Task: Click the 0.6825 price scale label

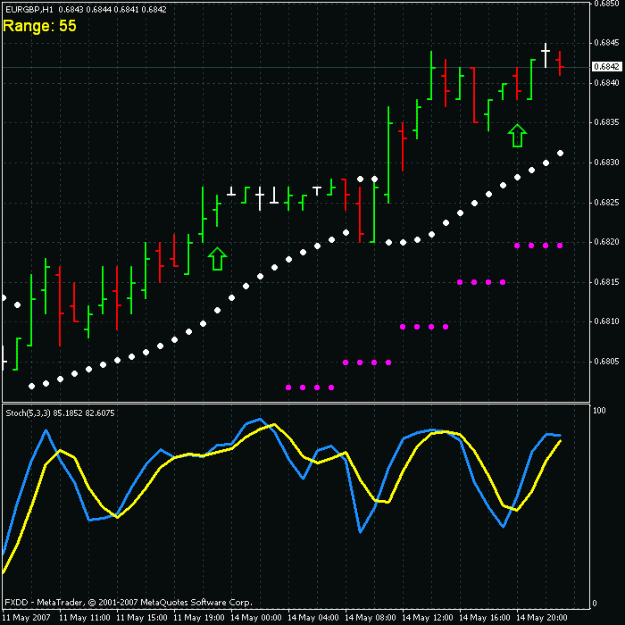Action: tap(606, 202)
